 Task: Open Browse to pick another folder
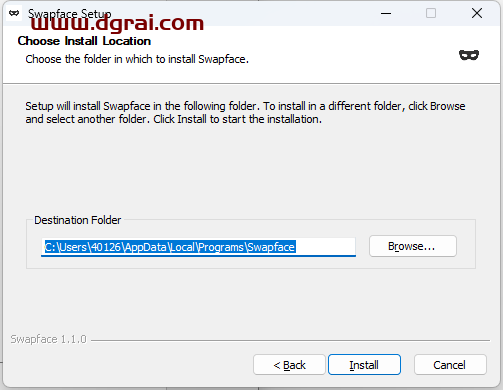(x=412, y=246)
